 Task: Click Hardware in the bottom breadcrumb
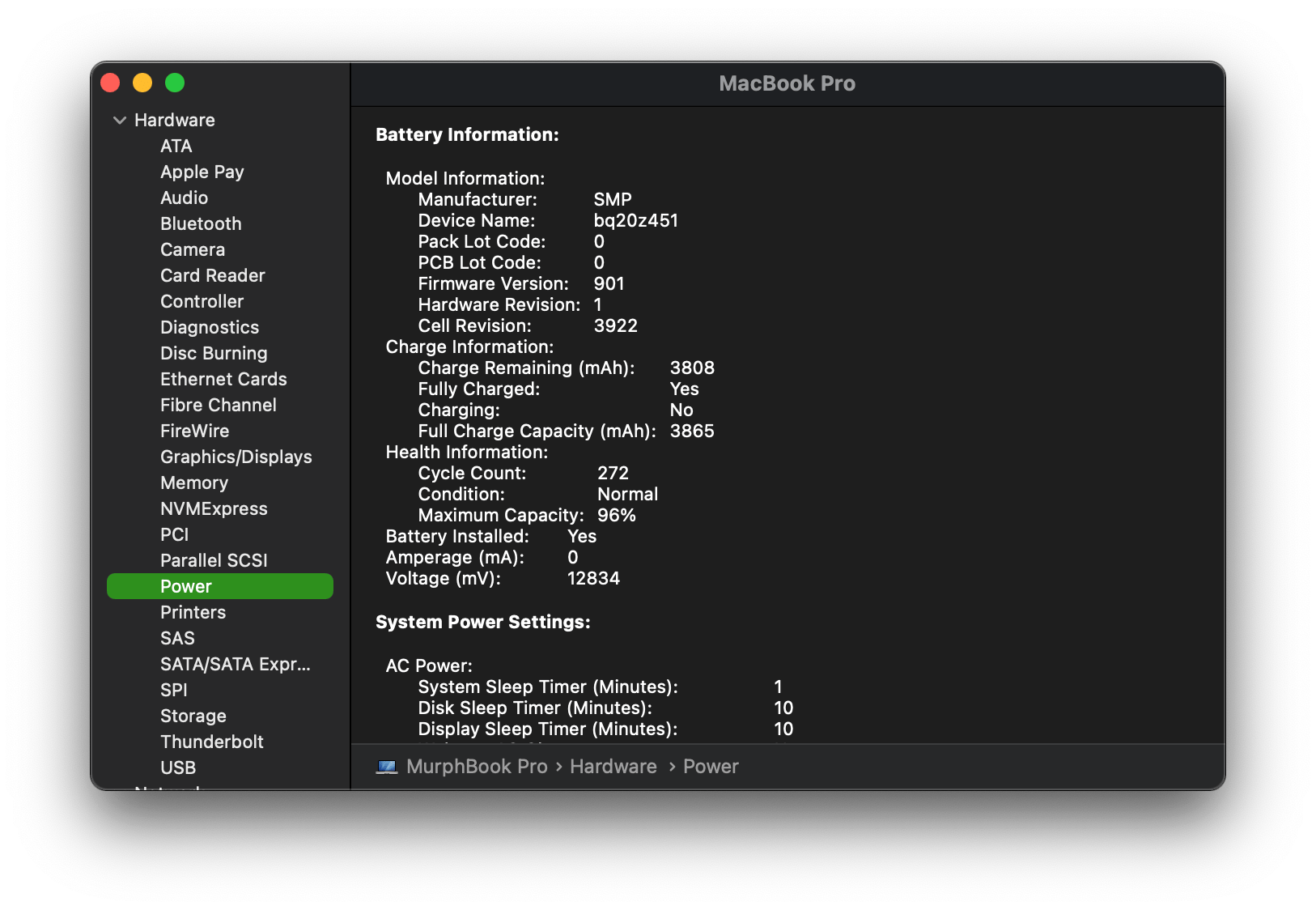pos(613,767)
